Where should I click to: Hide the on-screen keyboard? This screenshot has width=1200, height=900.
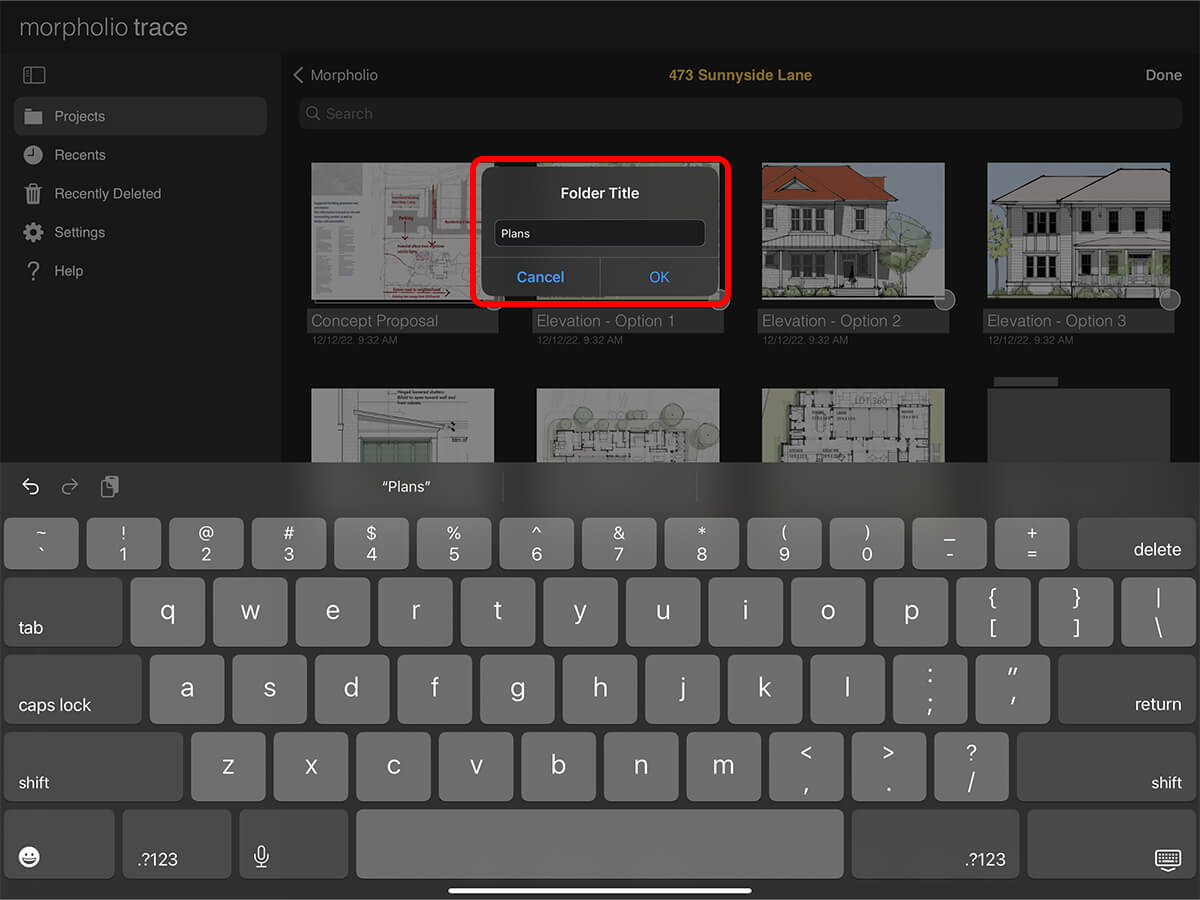tap(1167, 858)
